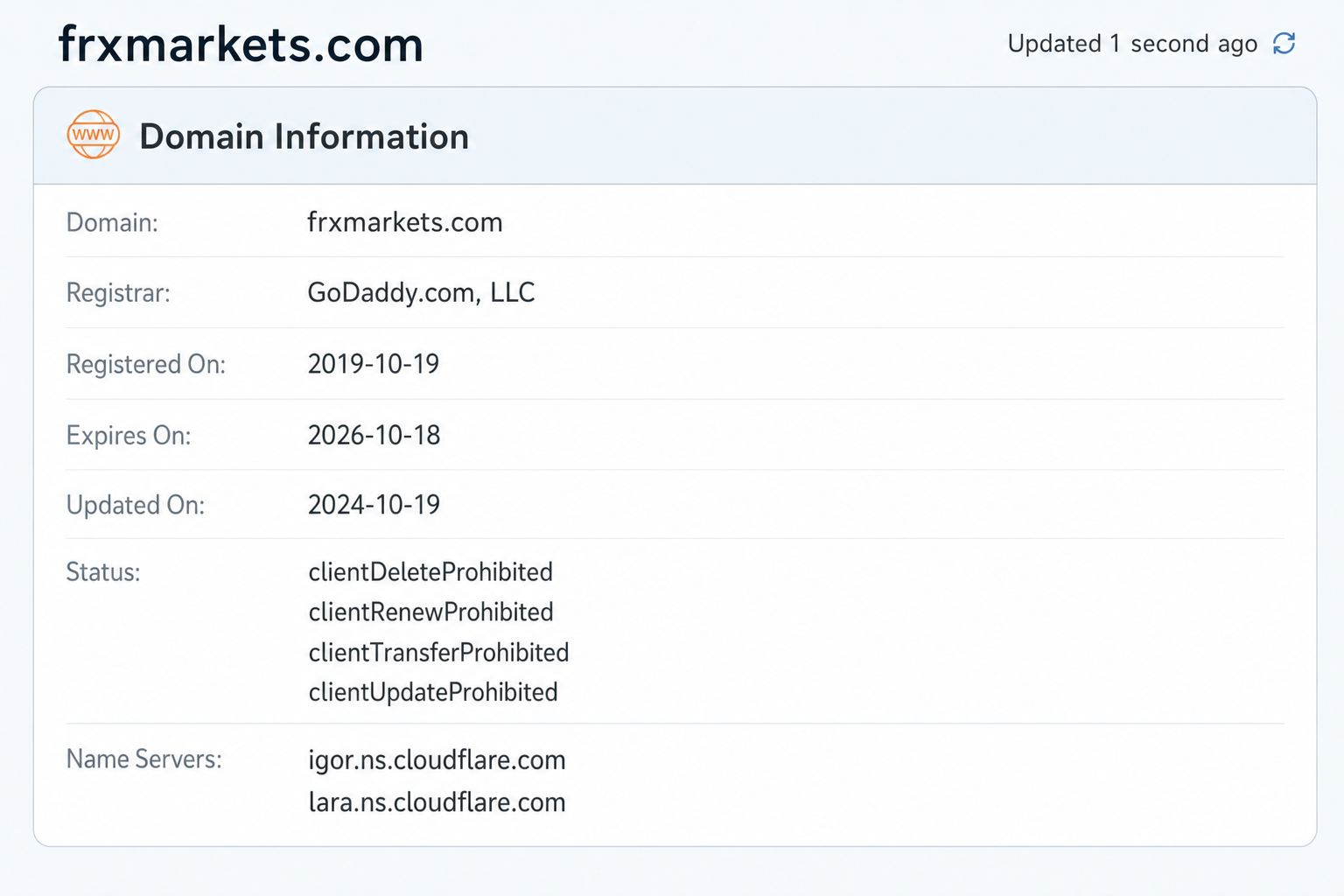The image size is (1344, 896).
Task: Click the GoDaddy.com, LLC registrar value
Action: coord(421,292)
